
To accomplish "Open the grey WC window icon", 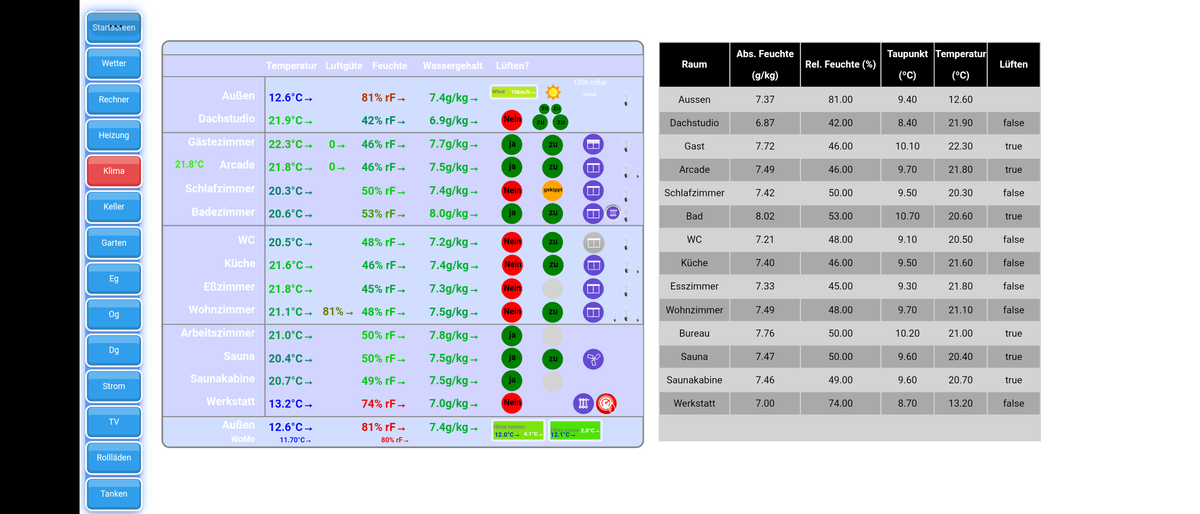I will coord(593,242).
